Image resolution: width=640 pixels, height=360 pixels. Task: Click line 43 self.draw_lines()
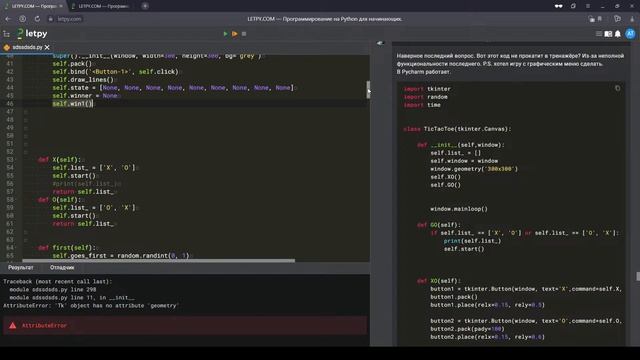[83, 80]
